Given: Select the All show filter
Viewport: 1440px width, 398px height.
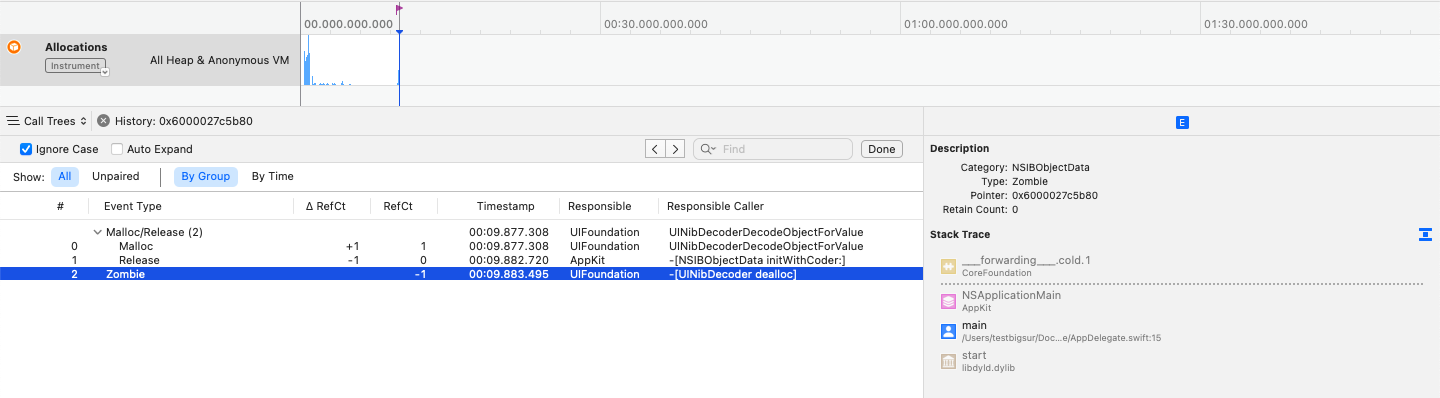Looking at the screenshot, I should [64, 176].
